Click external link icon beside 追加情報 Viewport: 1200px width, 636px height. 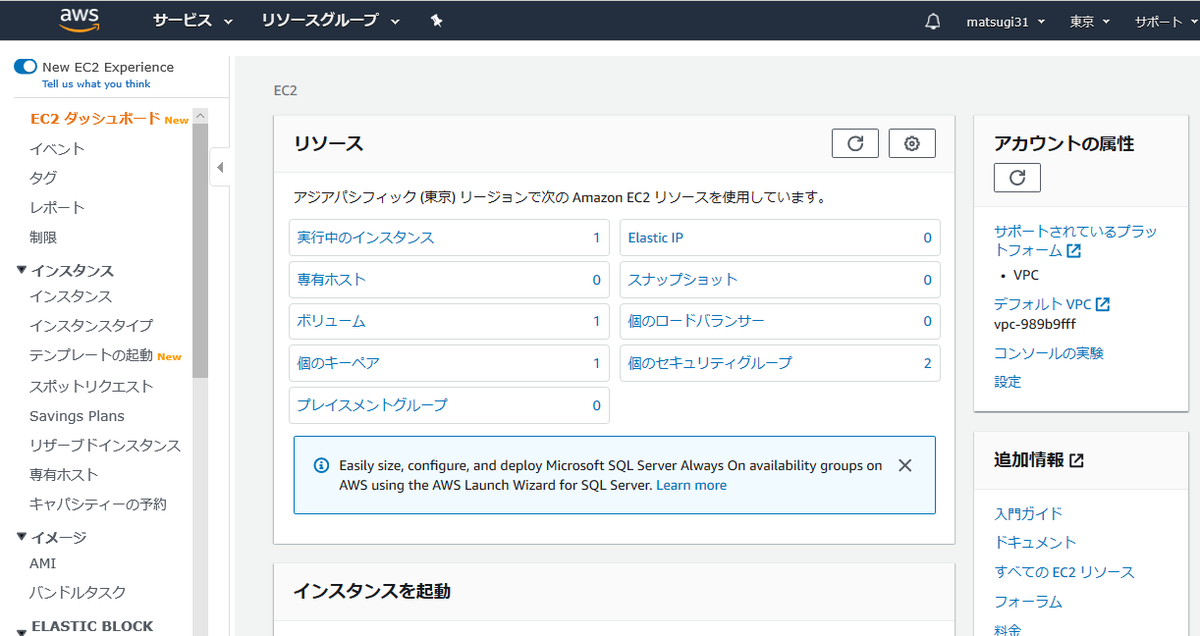(x=1077, y=461)
